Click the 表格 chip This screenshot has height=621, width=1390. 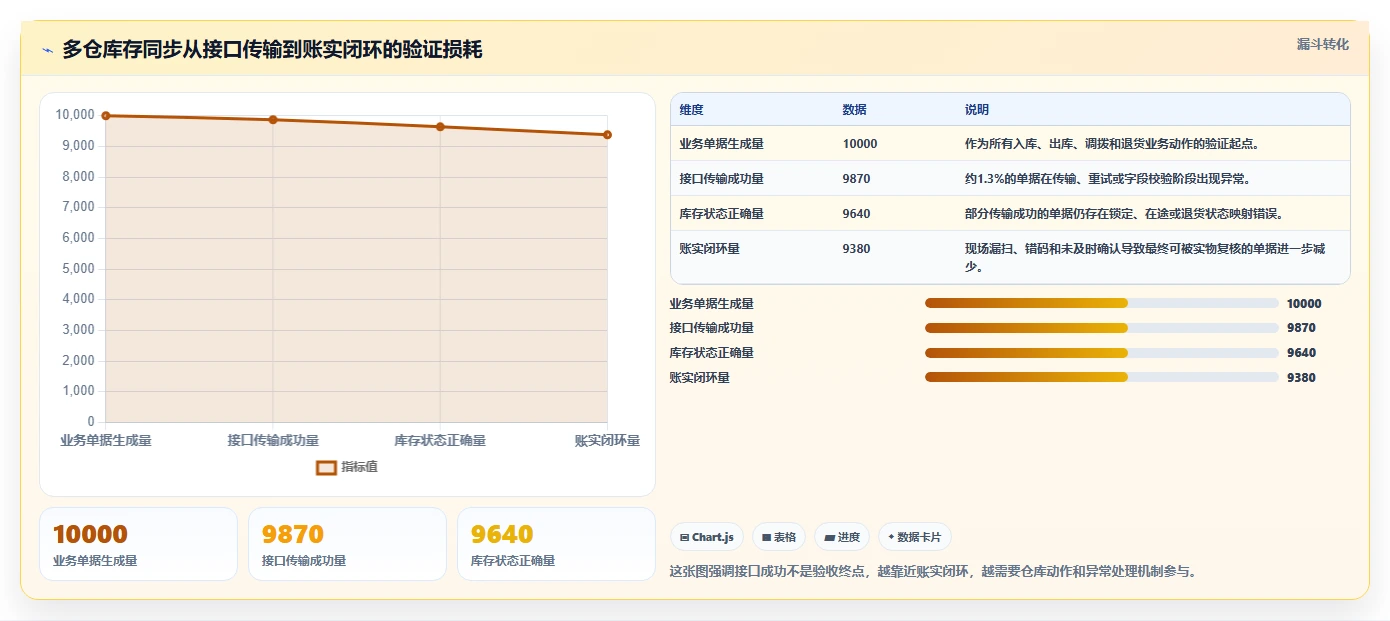click(x=779, y=537)
